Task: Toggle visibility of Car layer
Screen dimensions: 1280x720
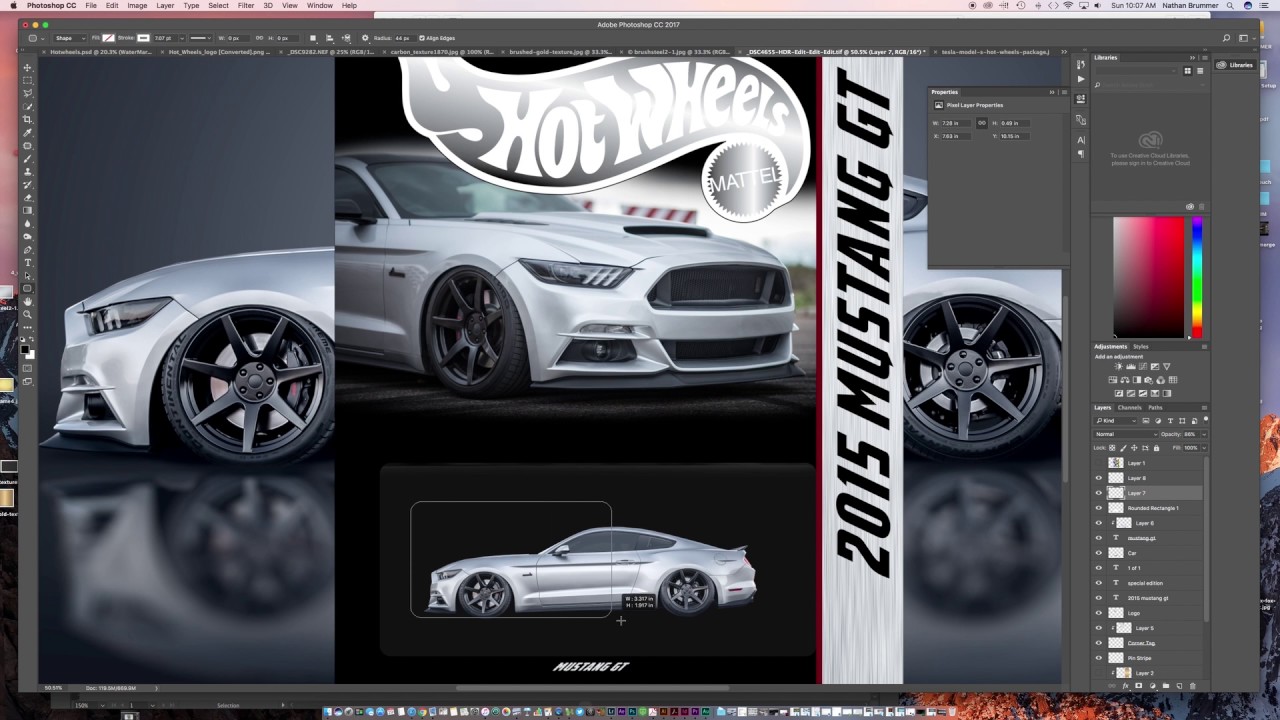Action: pyautogui.click(x=1099, y=553)
